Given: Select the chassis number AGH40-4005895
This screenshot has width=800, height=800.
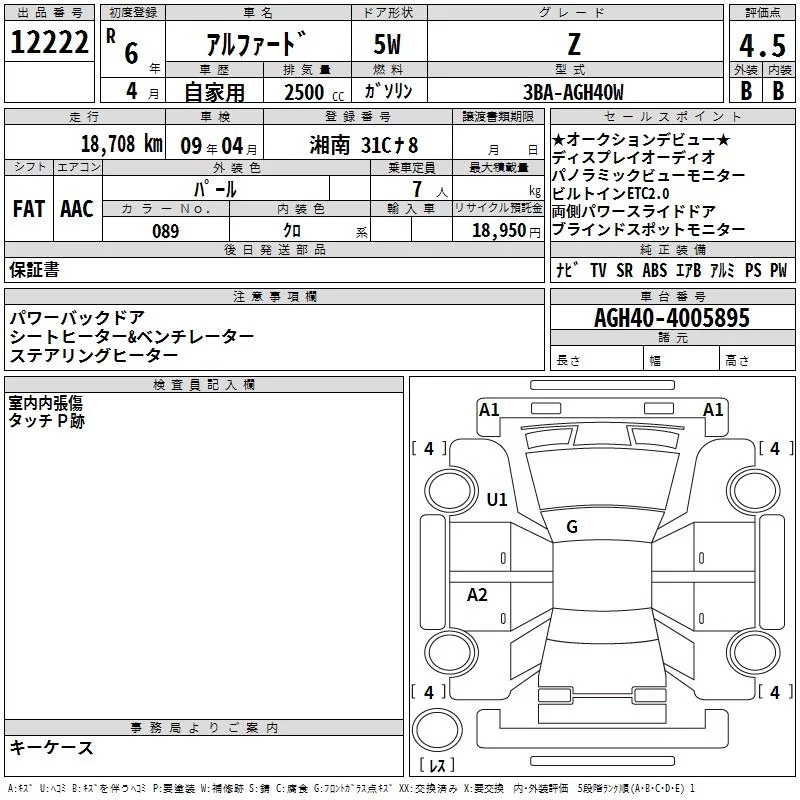Looking at the screenshot, I should click(x=672, y=317).
